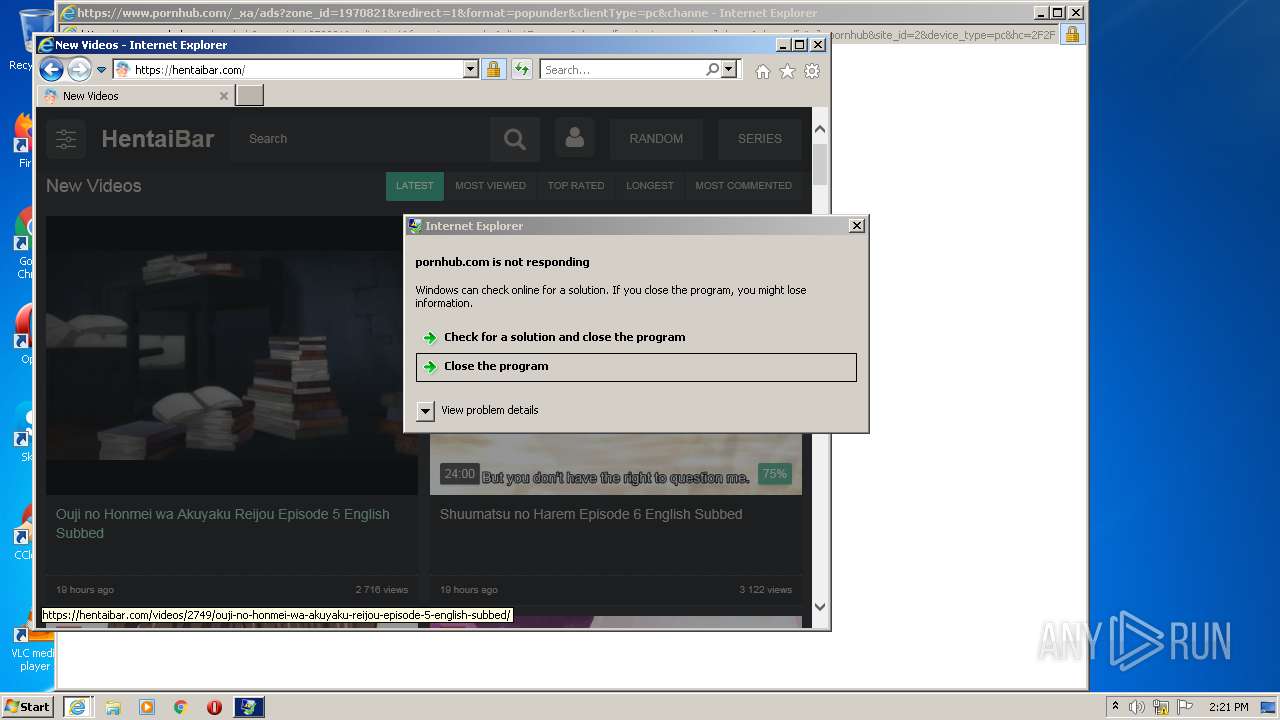Click the vertical scrollbar thumb

[x=820, y=164]
